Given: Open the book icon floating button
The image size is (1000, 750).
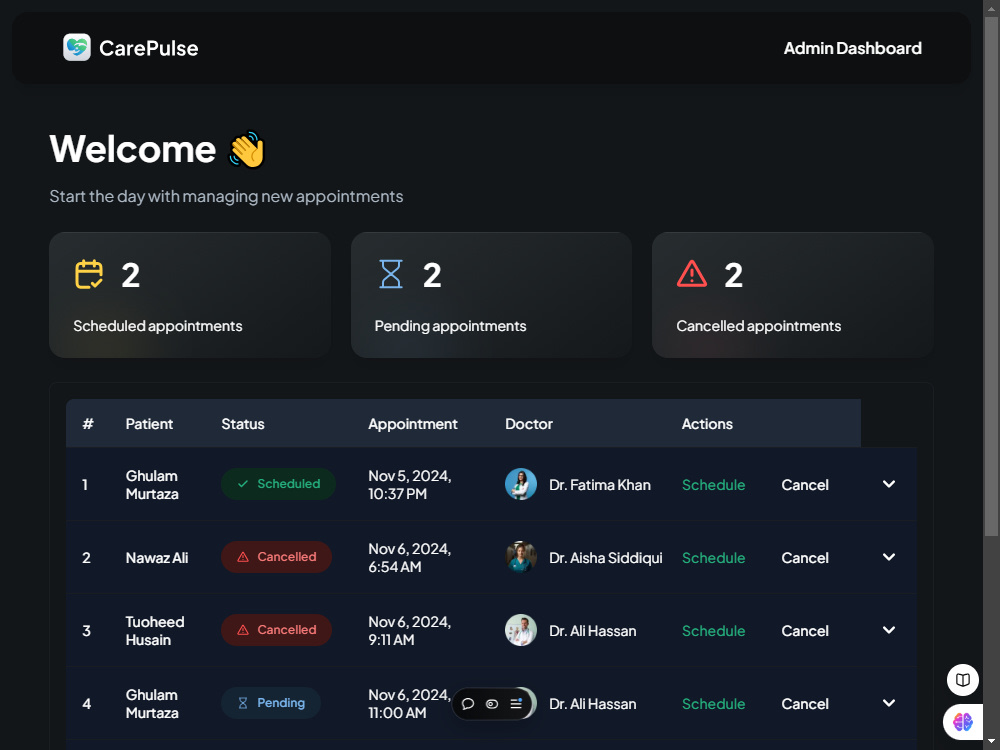Looking at the screenshot, I should click(x=962, y=680).
